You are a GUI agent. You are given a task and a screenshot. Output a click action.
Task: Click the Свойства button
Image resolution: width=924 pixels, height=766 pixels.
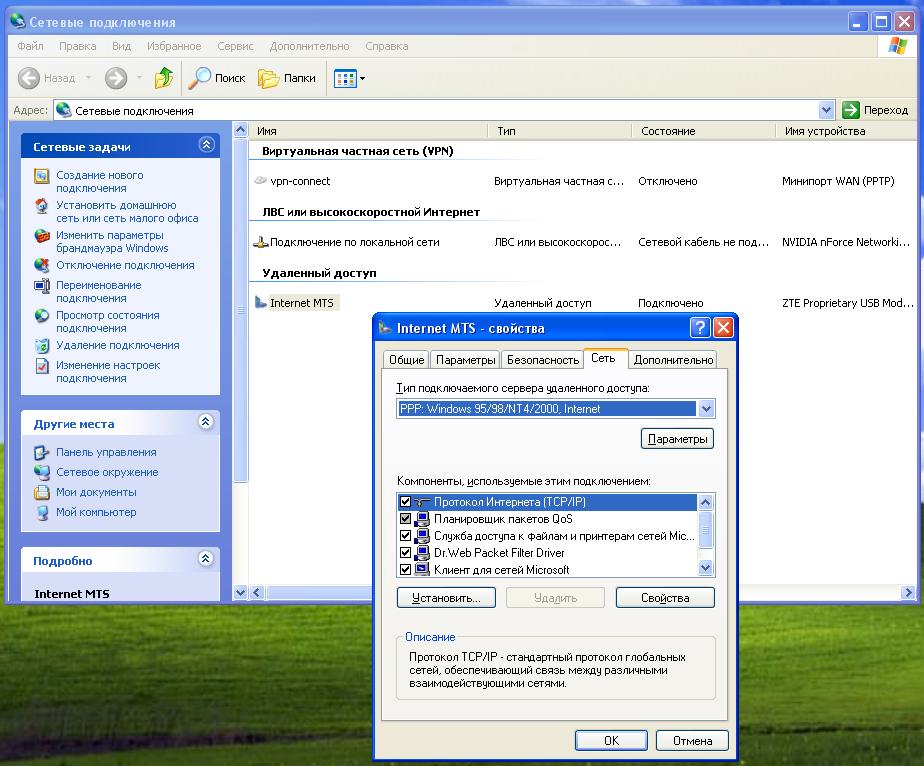coord(665,598)
